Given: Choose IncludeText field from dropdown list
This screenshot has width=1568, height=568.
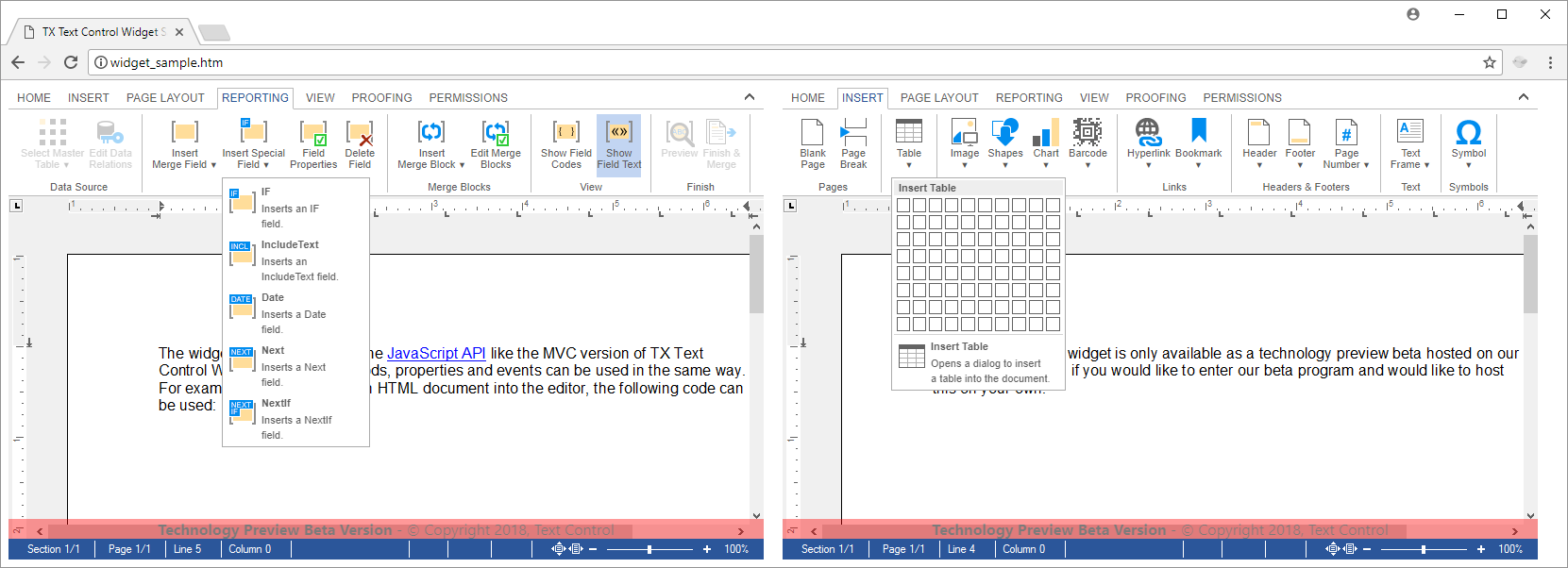Looking at the screenshot, I should (x=295, y=260).
